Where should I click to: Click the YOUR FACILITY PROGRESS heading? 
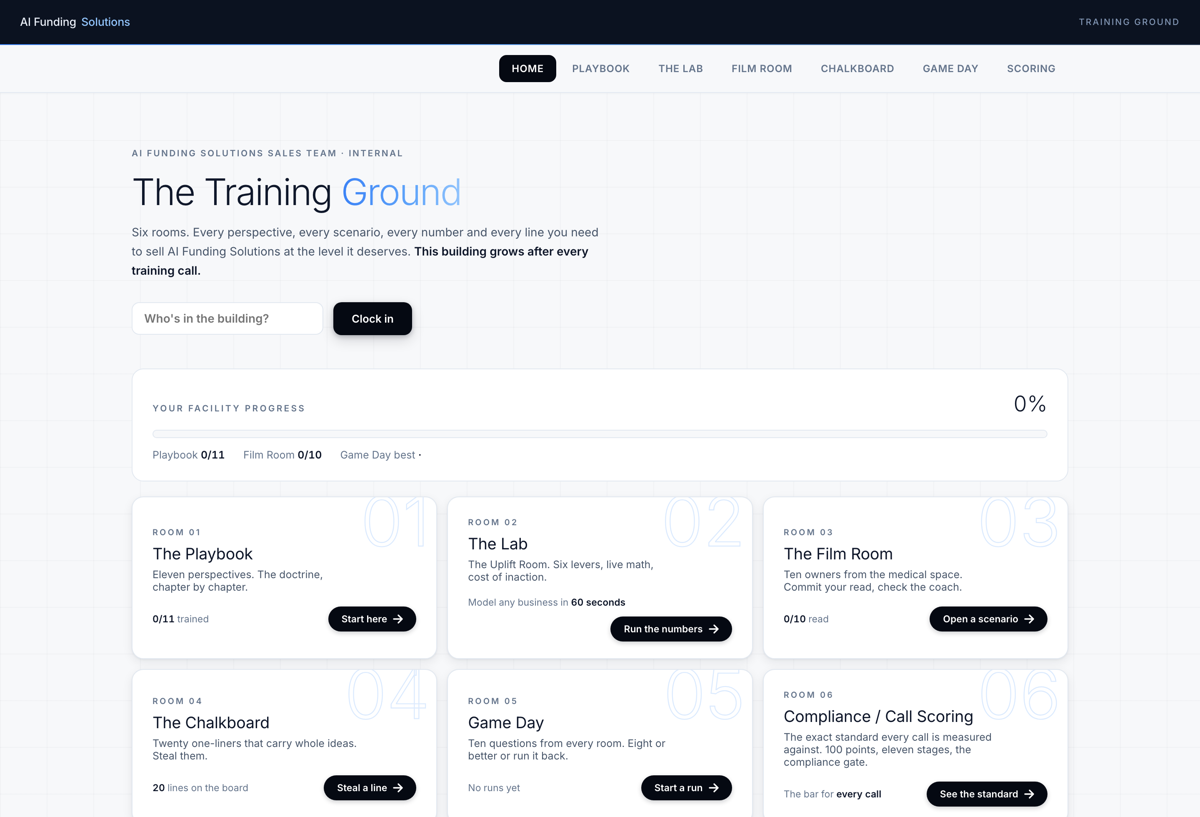click(229, 408)
